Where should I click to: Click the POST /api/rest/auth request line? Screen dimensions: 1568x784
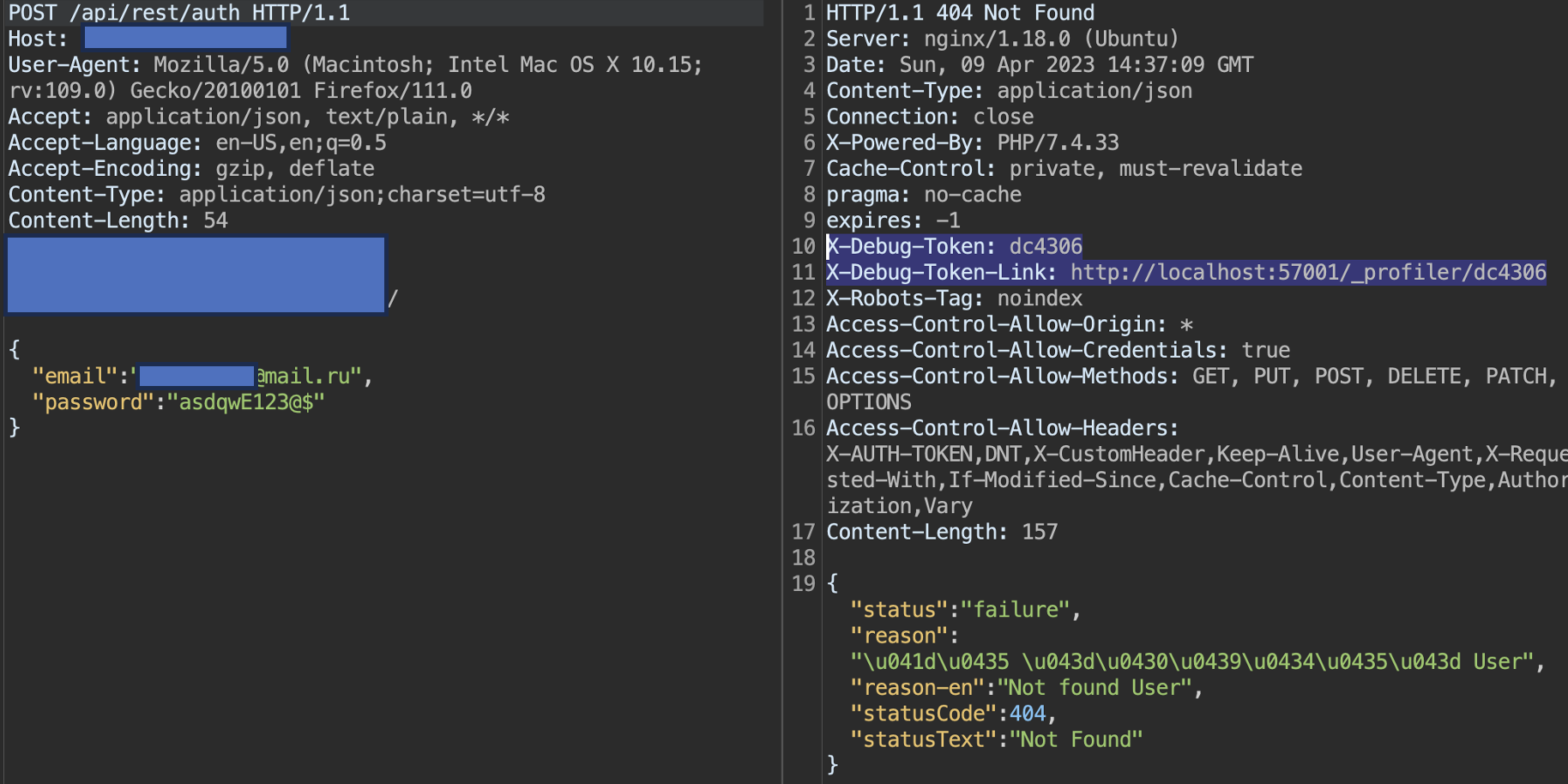pos(178,13)
